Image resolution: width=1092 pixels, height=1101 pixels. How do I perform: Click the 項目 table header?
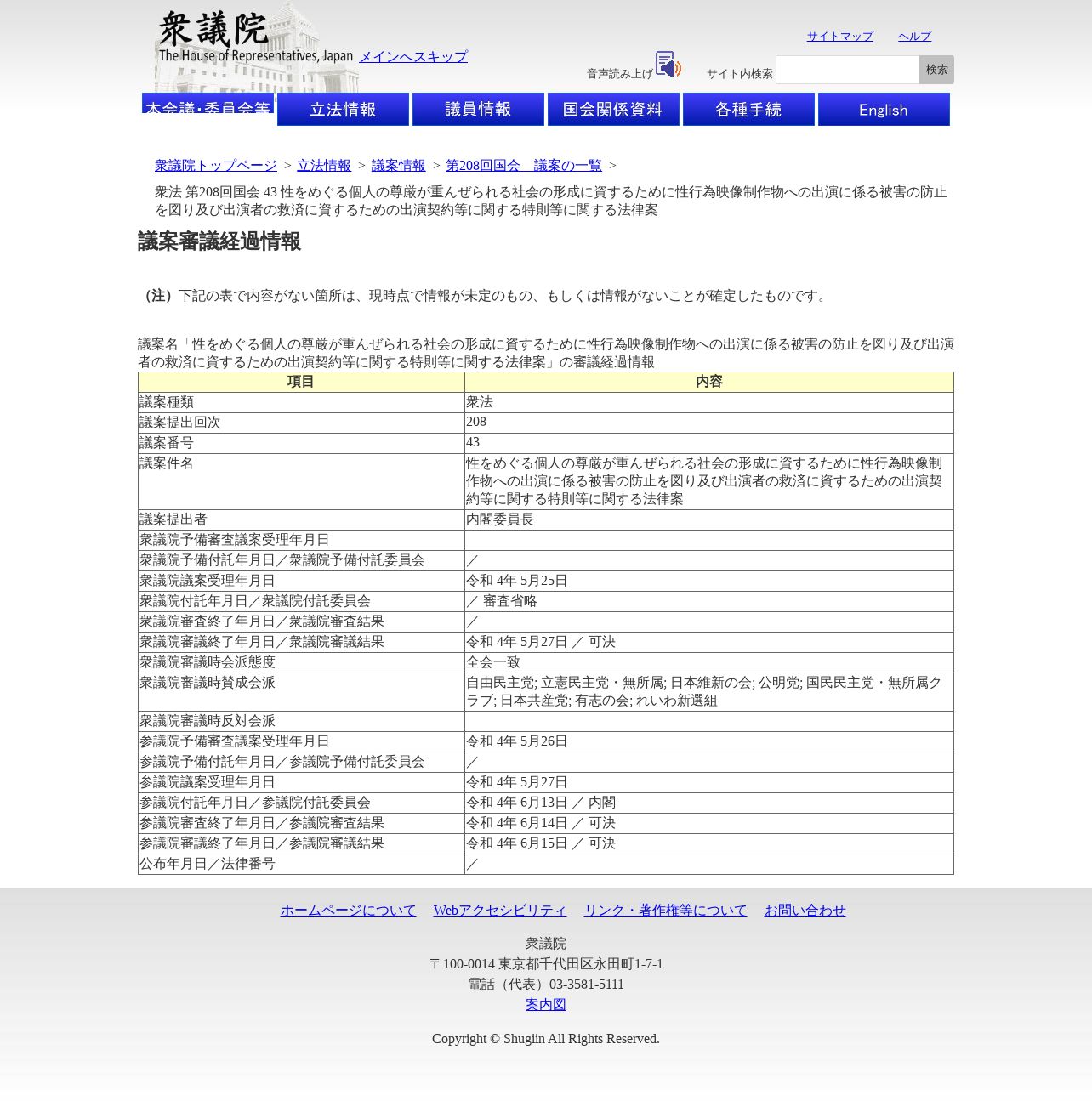[x=301, y=382]
